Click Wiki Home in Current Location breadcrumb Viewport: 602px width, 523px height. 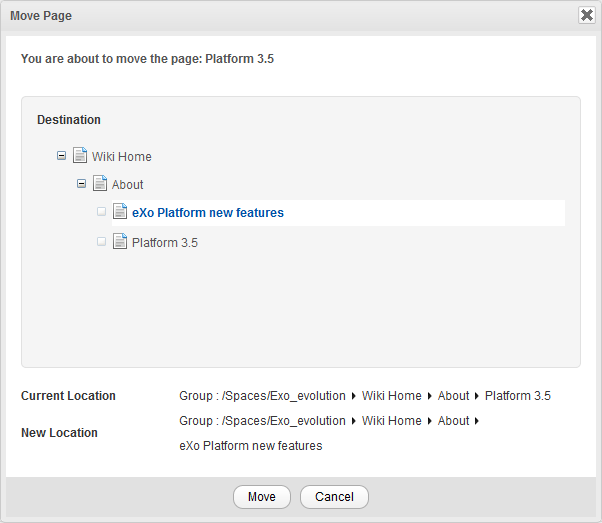pyautogui.click(x=392, y=396)
